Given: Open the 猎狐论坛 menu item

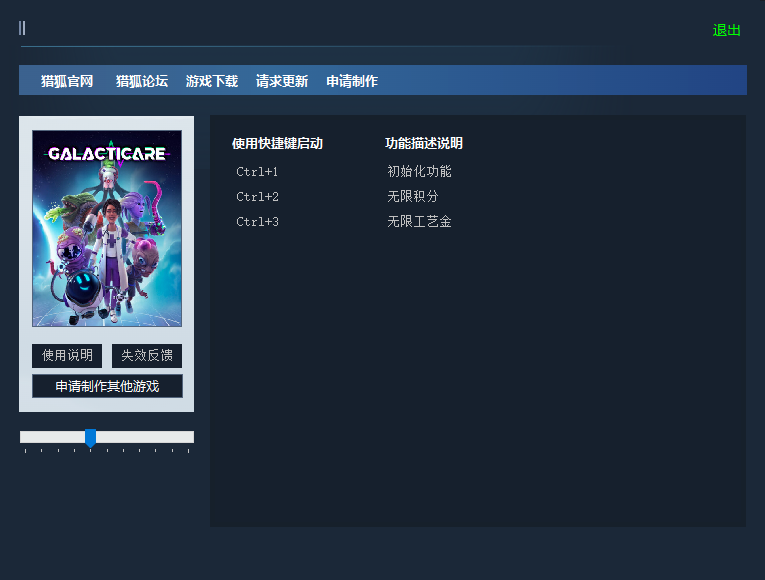Looking at the screenshot, I should 142,81.
